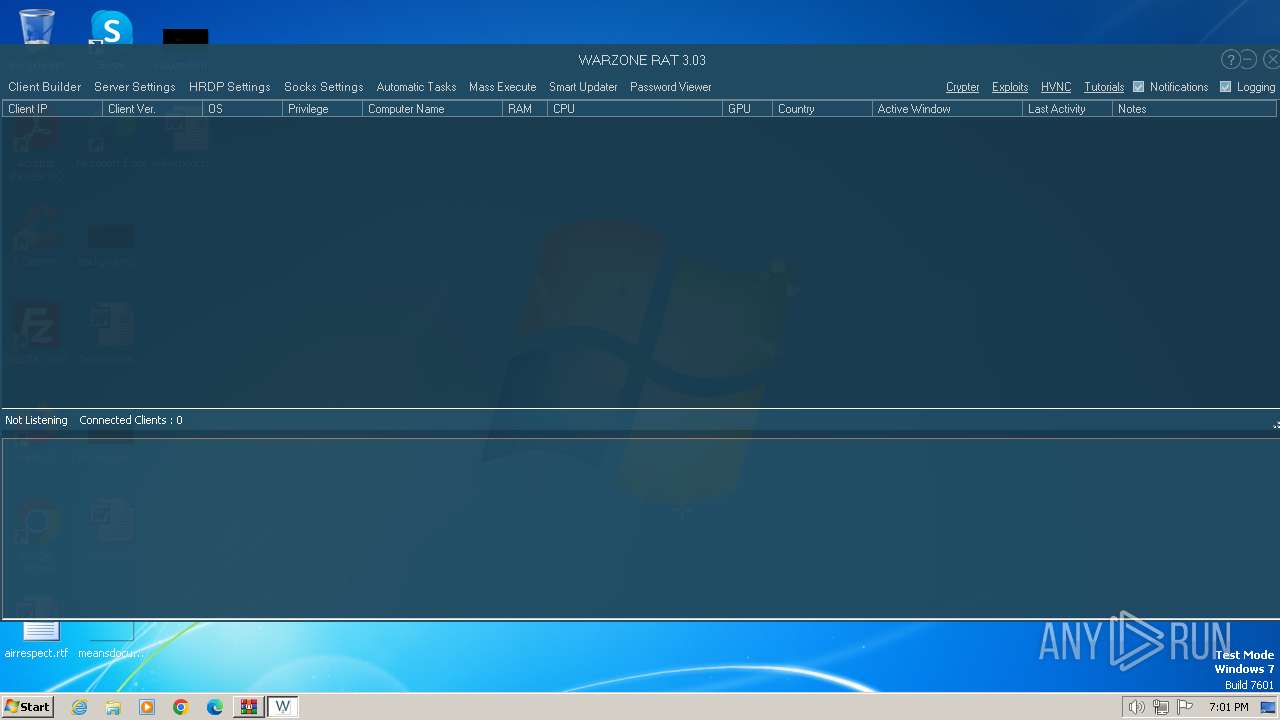Toggle the Logging checkbox

1225,87
